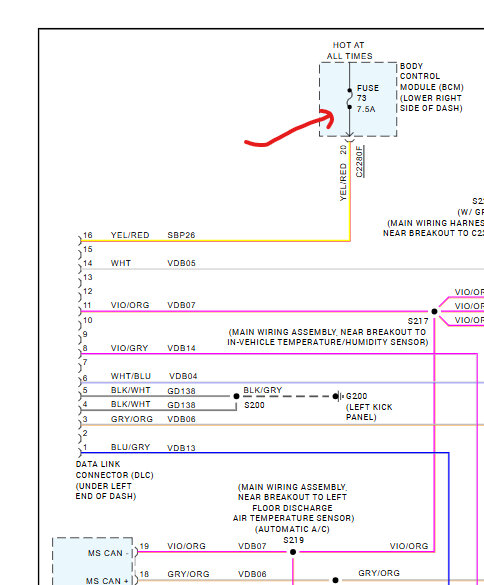
Task: Click VIO/ORG label right of S219
Action: (409, 546)
